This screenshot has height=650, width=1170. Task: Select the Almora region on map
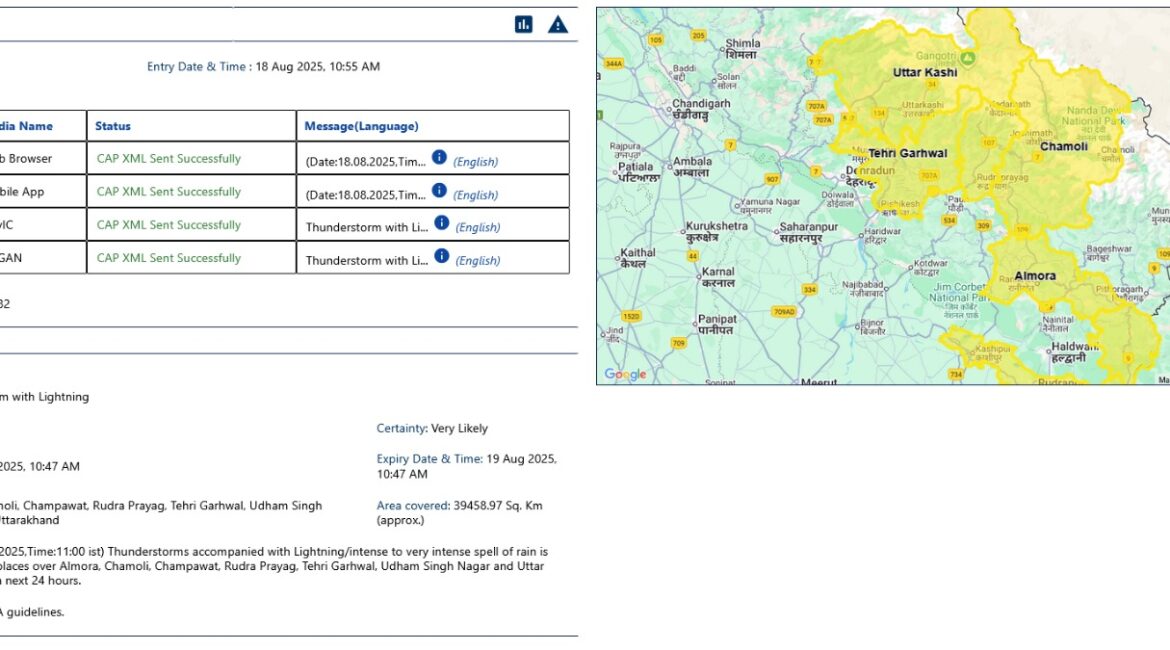click(1035, 276)
